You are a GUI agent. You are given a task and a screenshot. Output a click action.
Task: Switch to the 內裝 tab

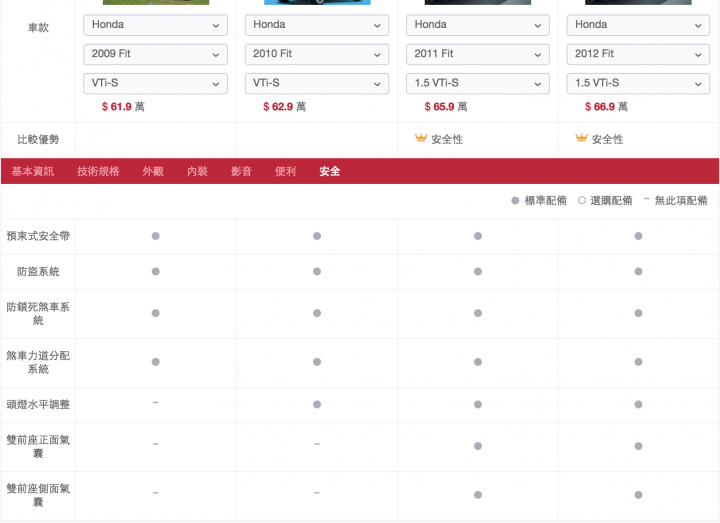tap(197, 171)
